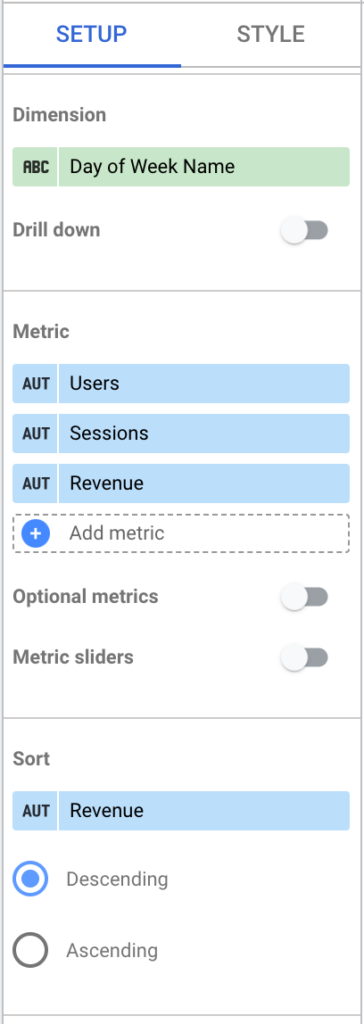Choose the Ascending sort radio button
The width and height of the screenshot is (364, 1024).
(30, 950)
